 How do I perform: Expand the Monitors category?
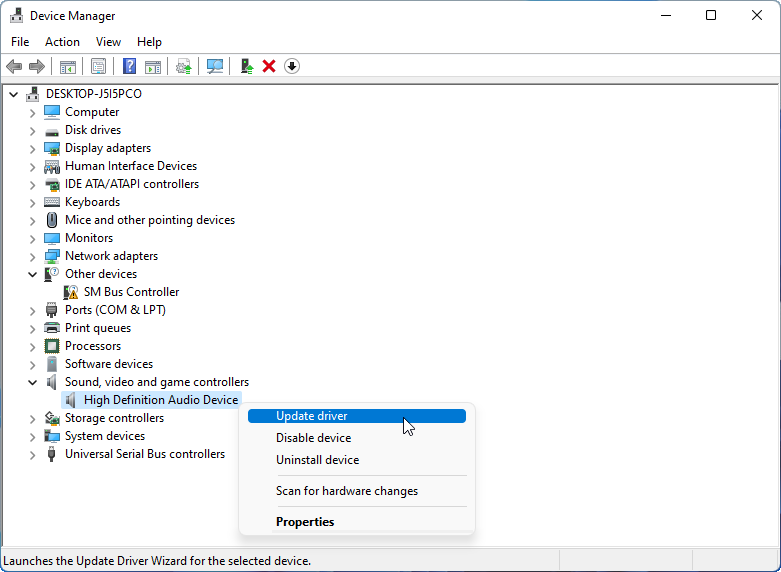(x=32, y=239)
